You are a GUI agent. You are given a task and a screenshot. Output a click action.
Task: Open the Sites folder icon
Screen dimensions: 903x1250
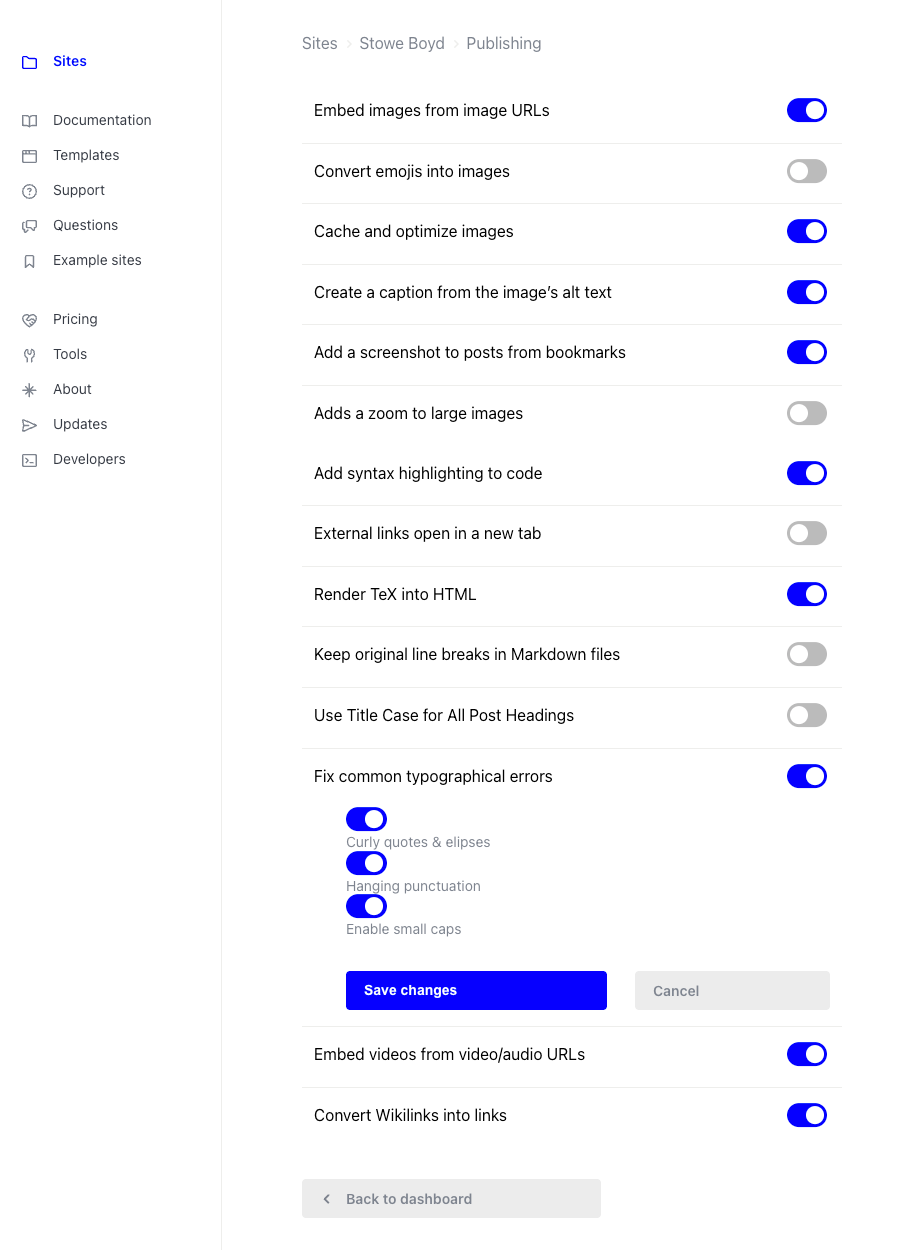click(x=30, y=62)
